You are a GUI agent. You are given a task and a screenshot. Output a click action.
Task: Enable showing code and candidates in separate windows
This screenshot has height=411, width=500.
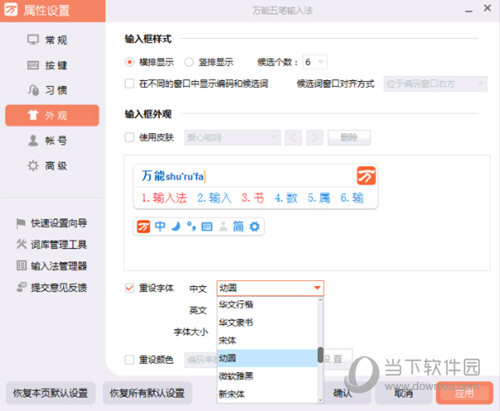129,83
